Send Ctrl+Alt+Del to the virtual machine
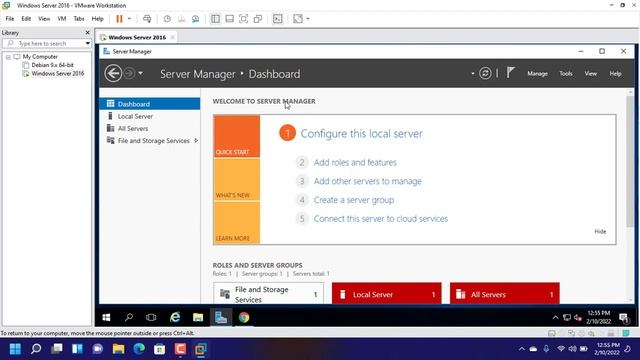 point(147,19)
